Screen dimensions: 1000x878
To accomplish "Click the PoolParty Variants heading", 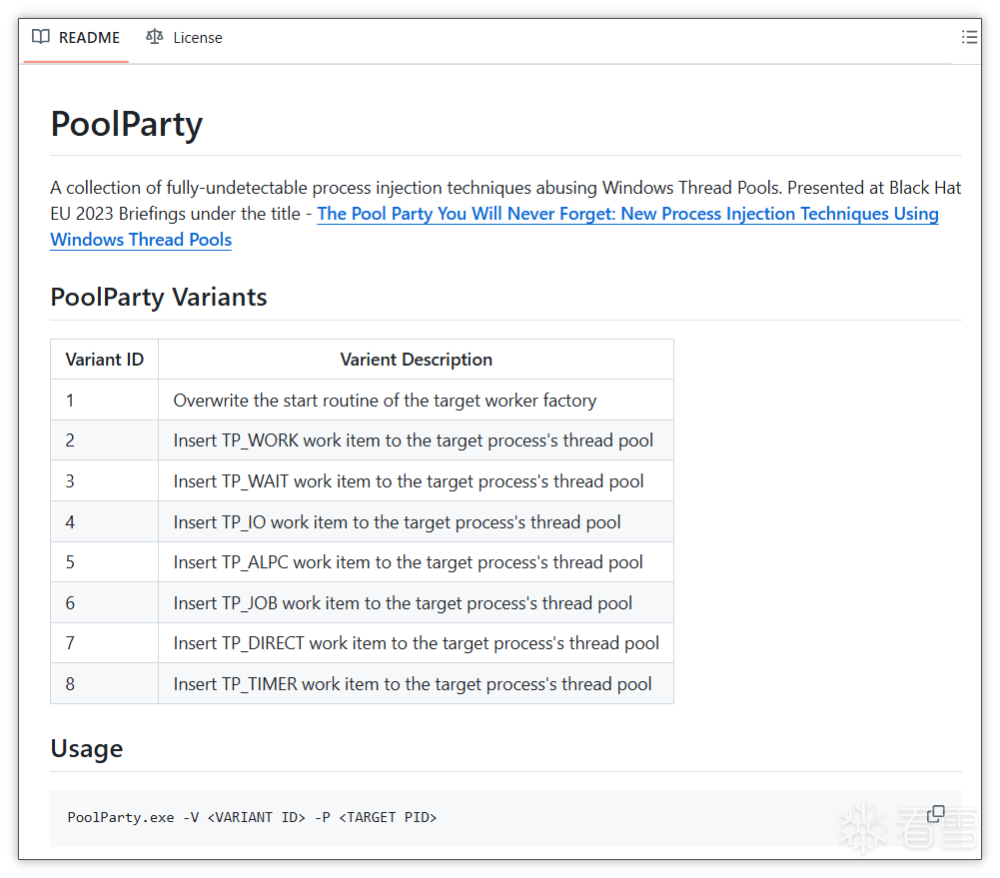I will pyautogui.click(x=159, y=297).
